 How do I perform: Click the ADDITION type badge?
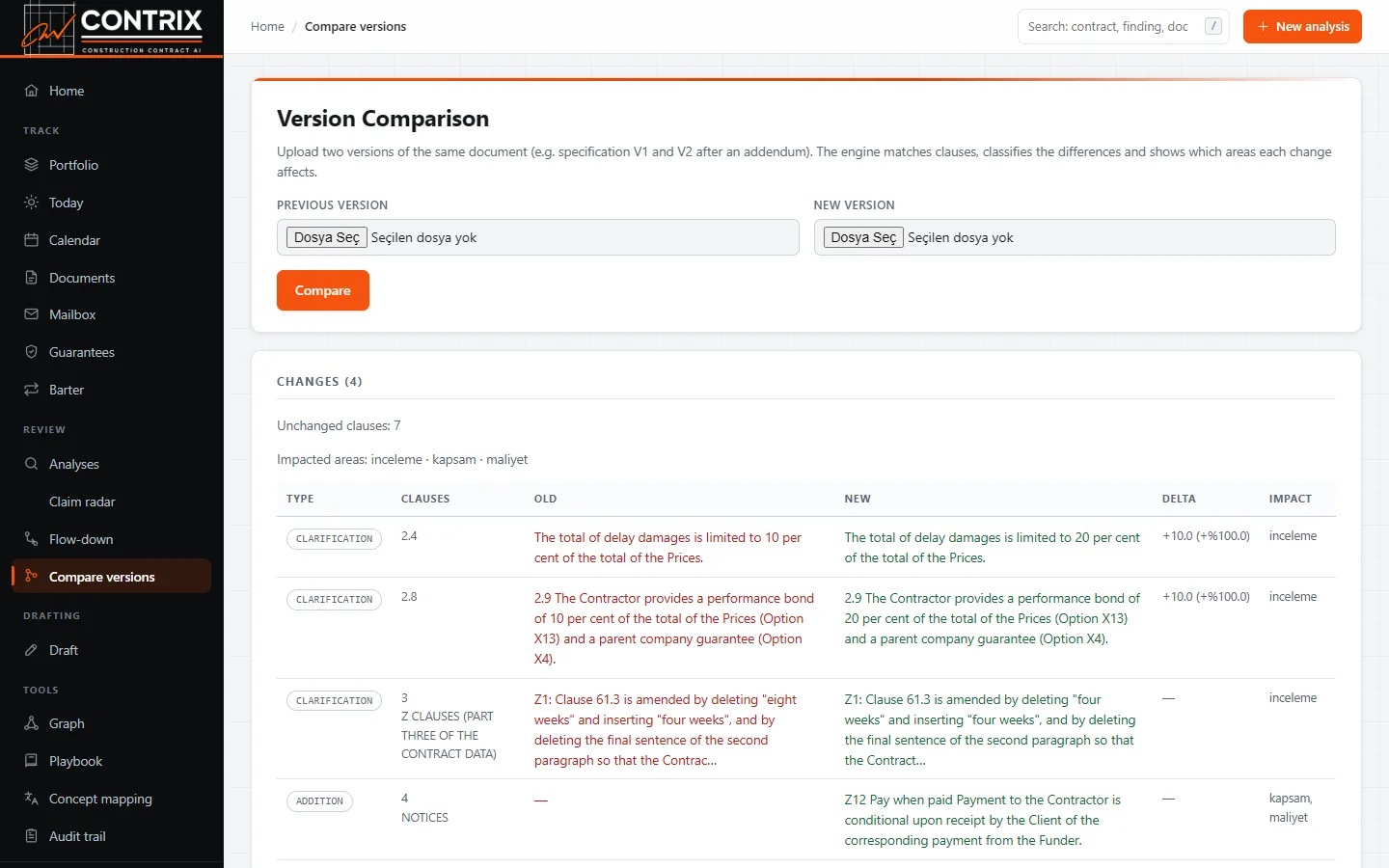(x=319, y=801)
